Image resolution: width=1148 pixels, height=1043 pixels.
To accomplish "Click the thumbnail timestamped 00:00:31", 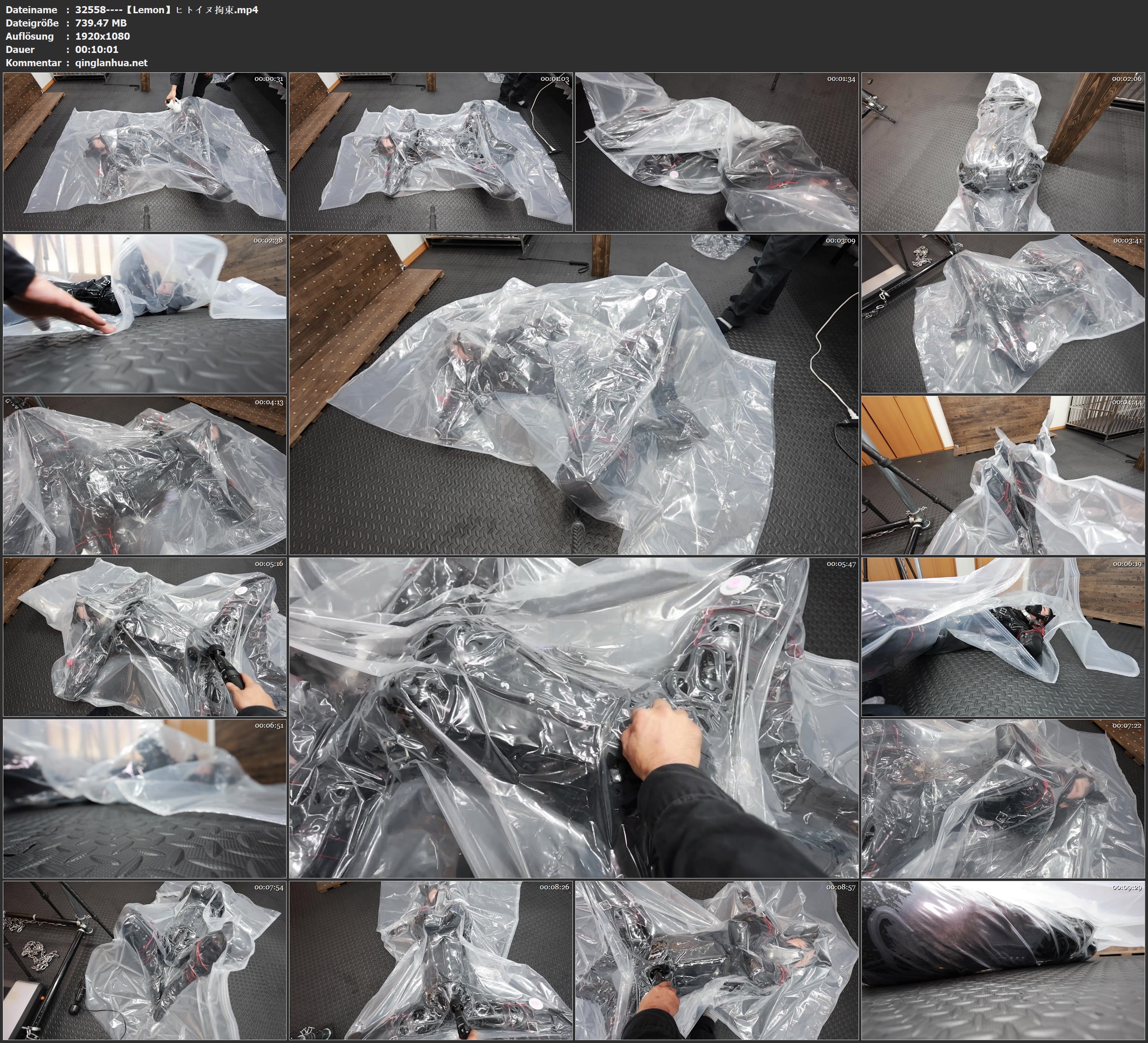I will [x=145, y=151].
